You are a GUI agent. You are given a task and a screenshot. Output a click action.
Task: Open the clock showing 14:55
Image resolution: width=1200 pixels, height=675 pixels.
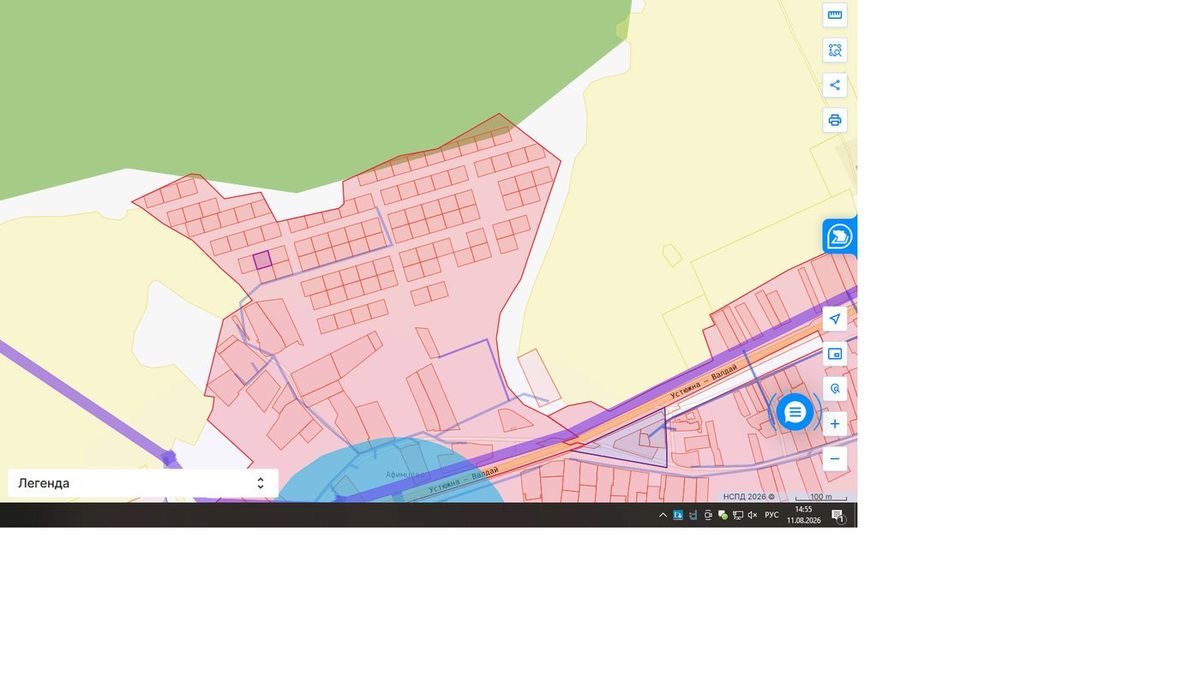click(804, 515)
